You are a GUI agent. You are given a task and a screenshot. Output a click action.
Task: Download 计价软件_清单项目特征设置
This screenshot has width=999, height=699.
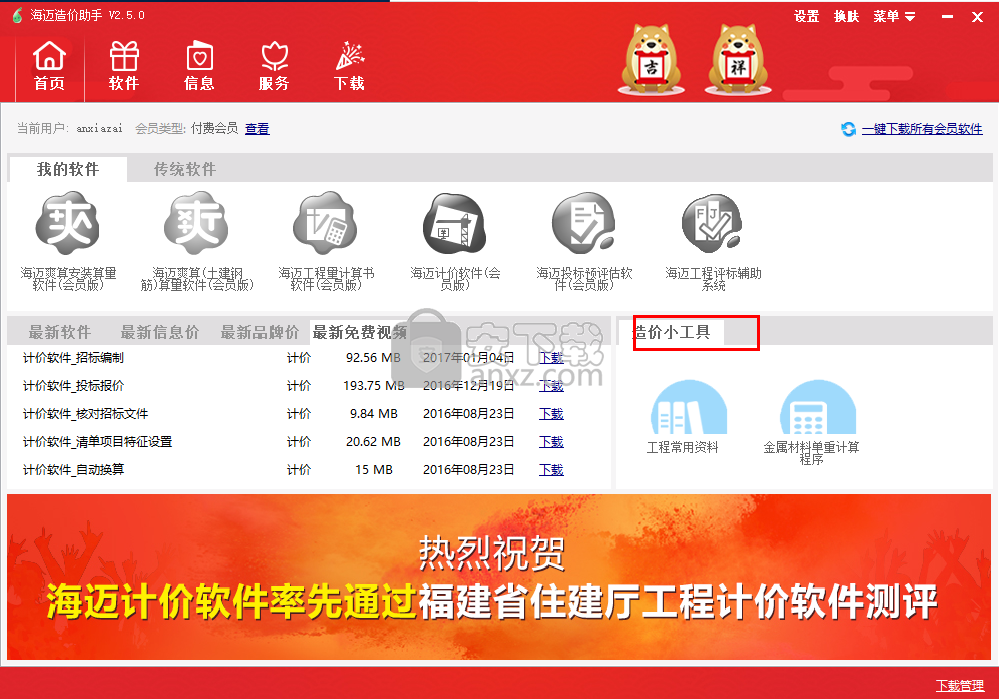click(551, 442)
